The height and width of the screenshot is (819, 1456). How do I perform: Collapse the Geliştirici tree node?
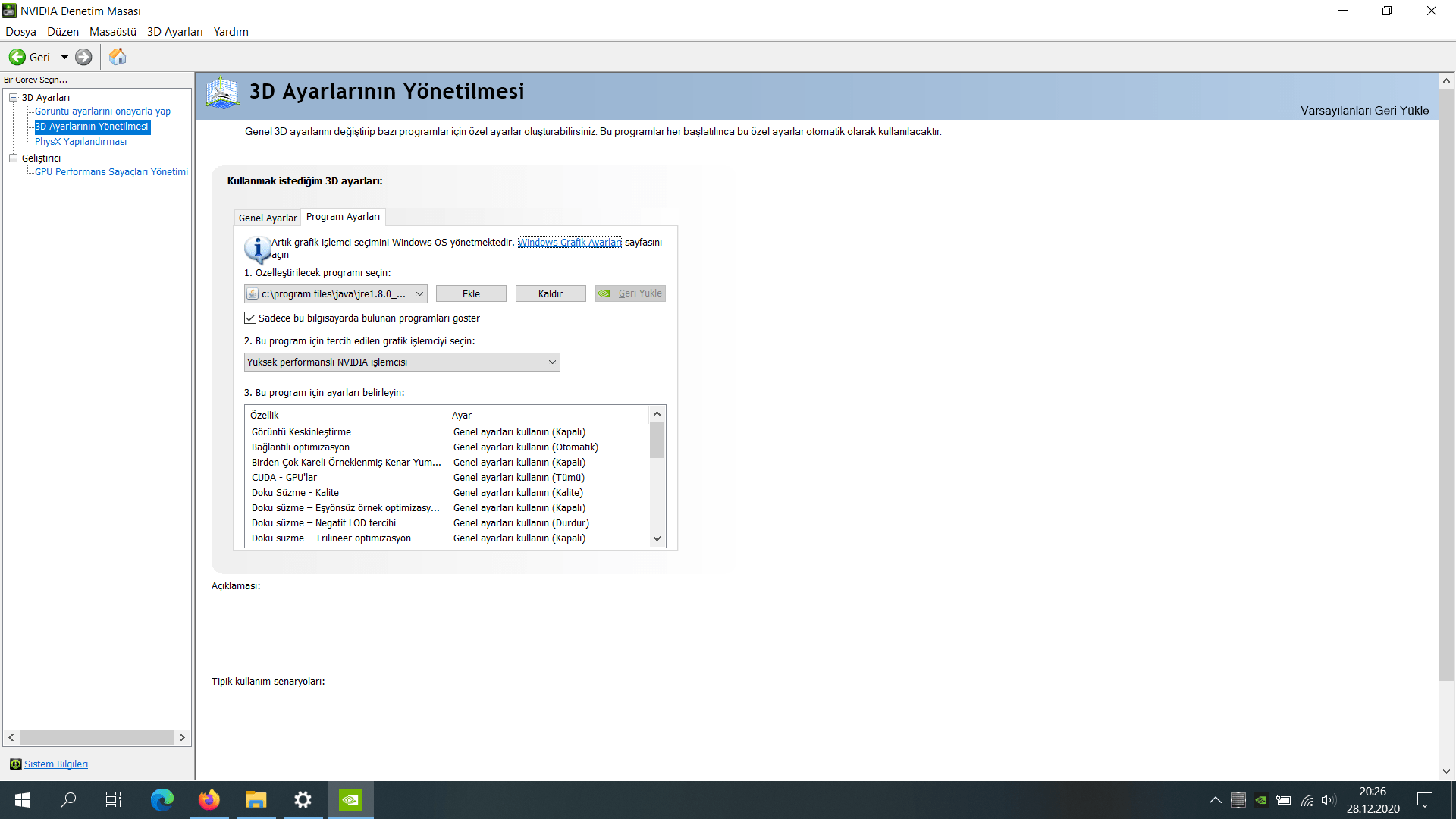point(13,158)
